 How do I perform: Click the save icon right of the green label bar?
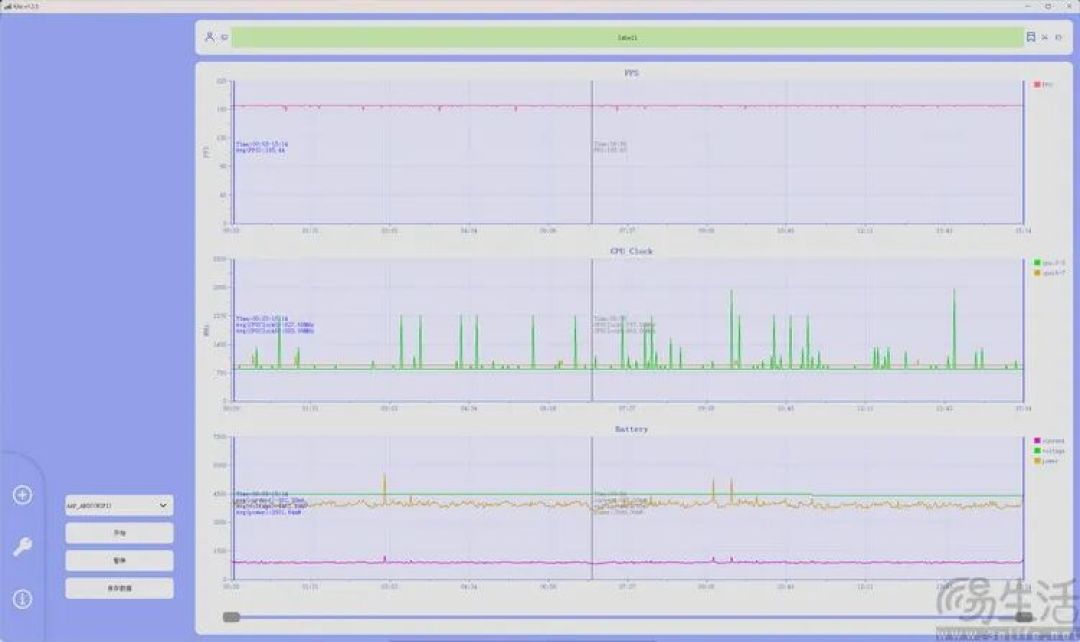coord(1031,37)
